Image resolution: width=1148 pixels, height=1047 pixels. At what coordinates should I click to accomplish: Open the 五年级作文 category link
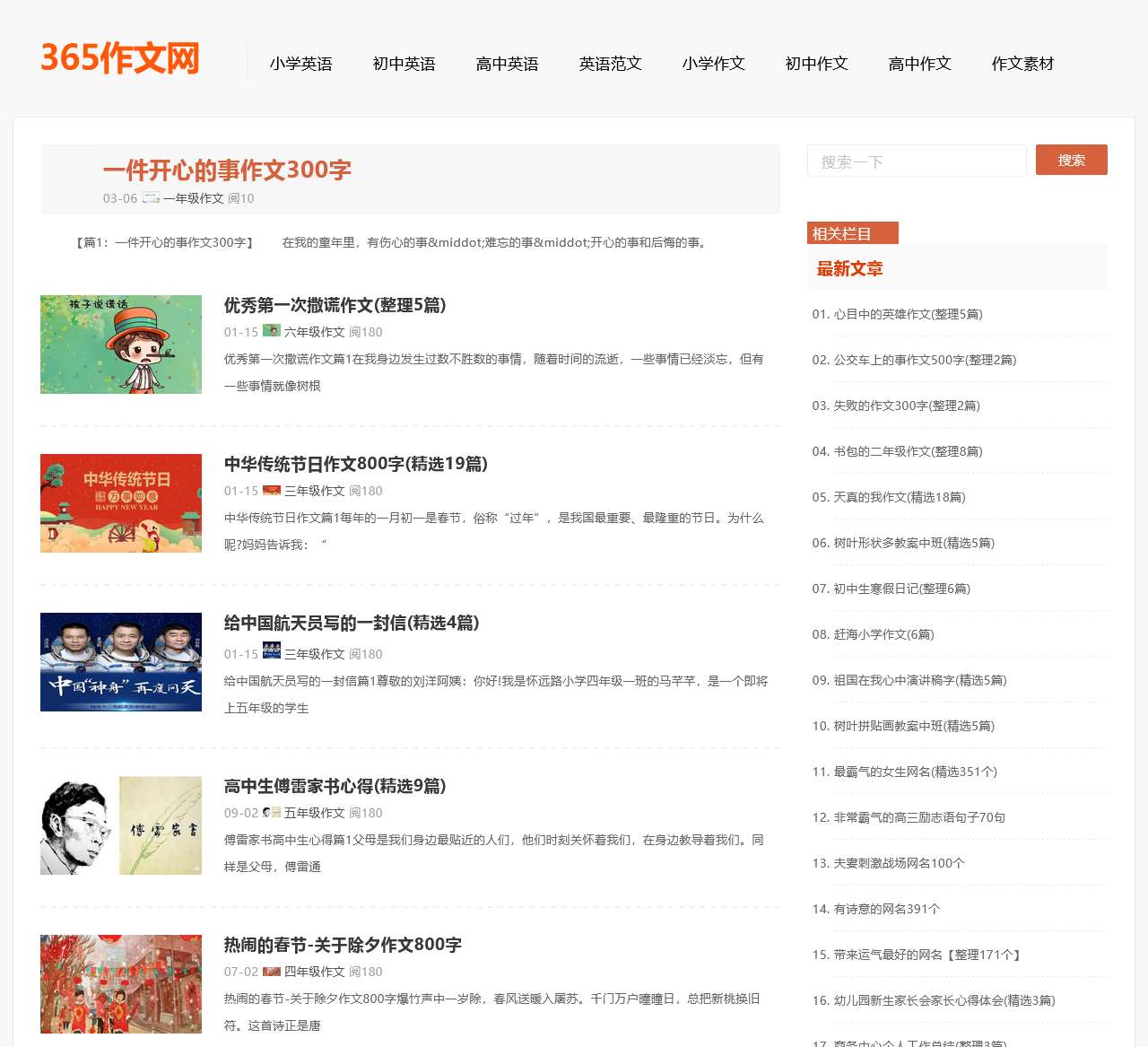click(x=315, y=813)
